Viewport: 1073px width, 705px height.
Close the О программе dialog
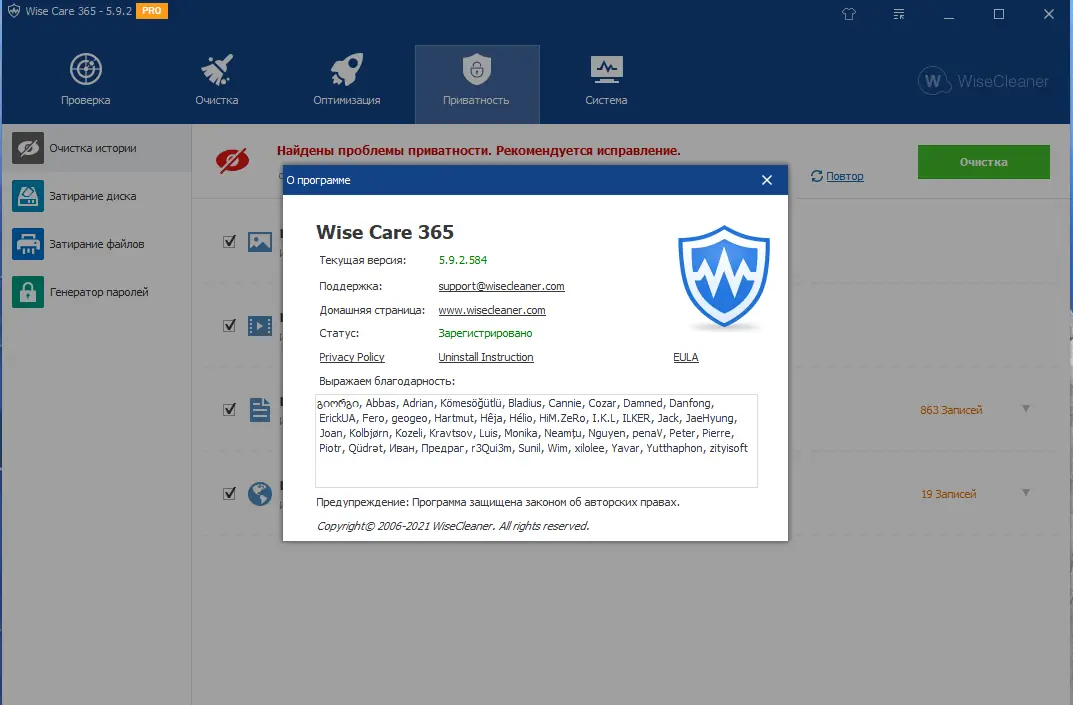click(x=767, y=180)
